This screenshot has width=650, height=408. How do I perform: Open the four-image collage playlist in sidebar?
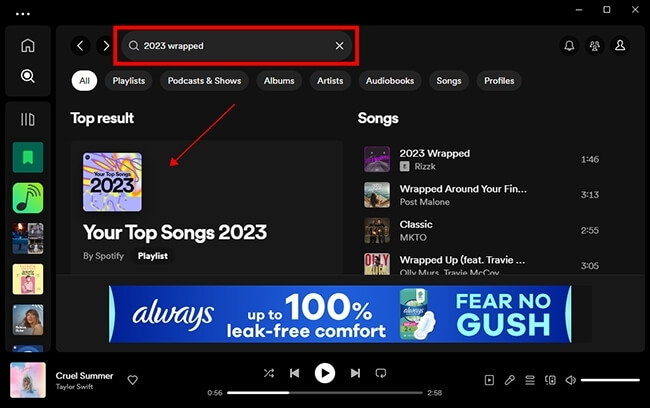coord(28,238)
